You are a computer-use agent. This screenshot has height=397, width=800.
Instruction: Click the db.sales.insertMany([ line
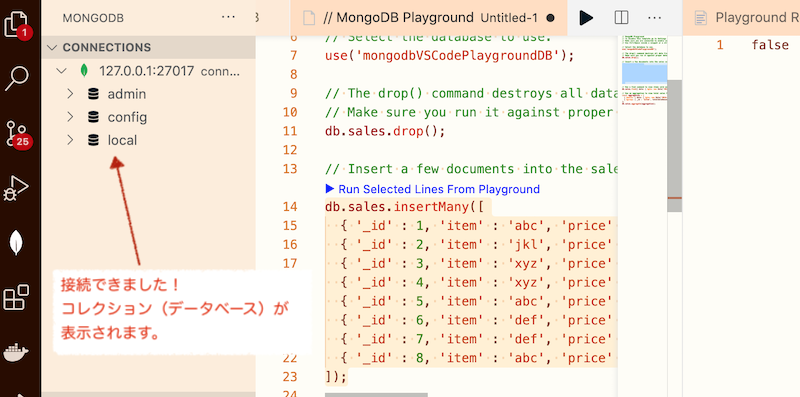405,207
